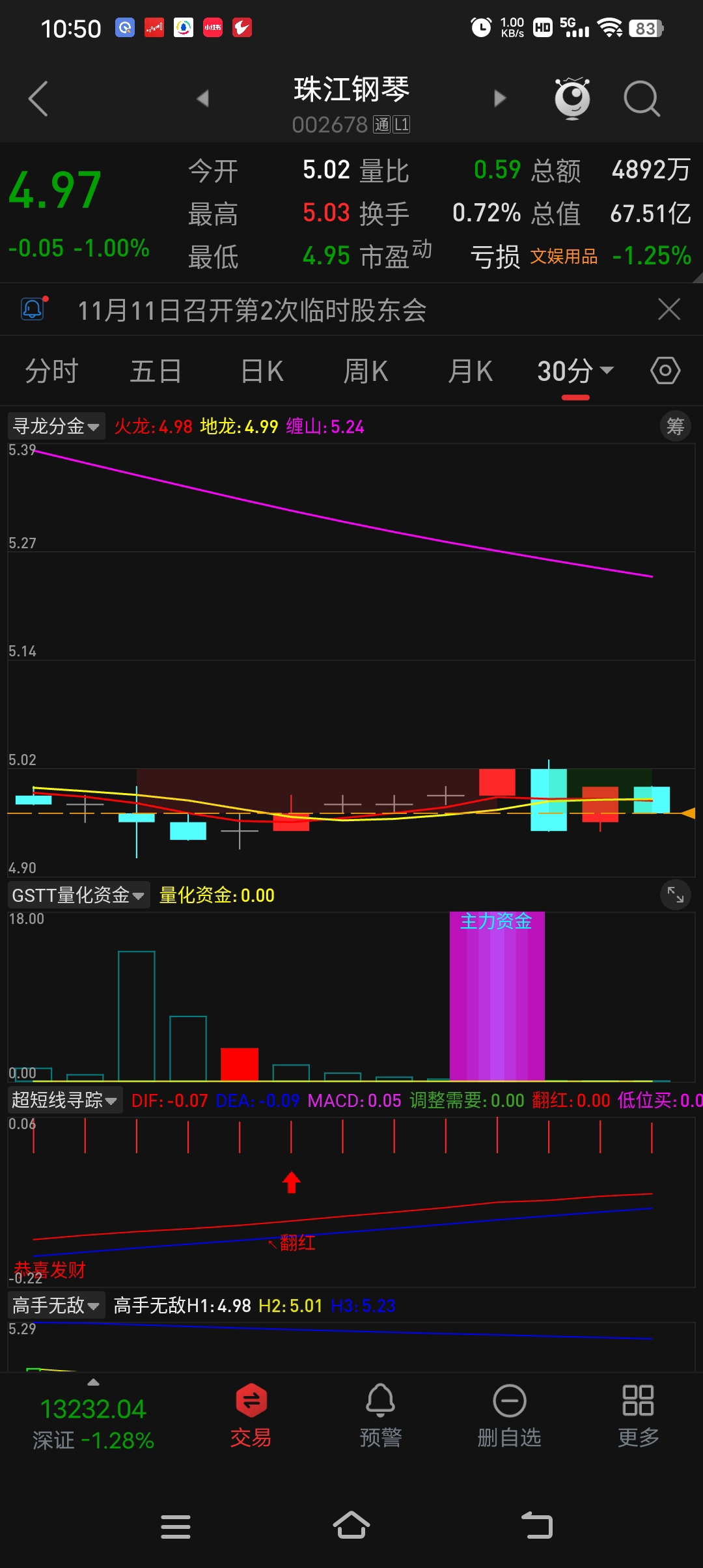Open 超短线寻踪 indicator dropdown
This screenshot has width=703, height=1568.
(x=64, y=1100)
